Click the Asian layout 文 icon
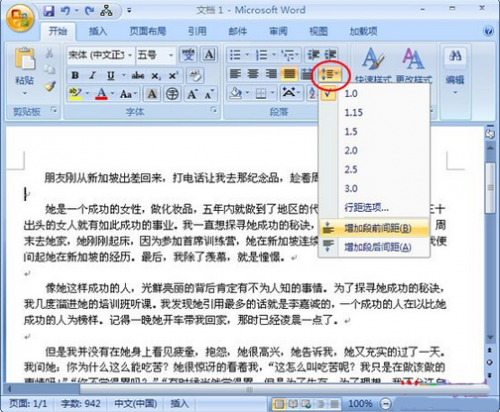500x412 pixels. (x=289, y=93)
